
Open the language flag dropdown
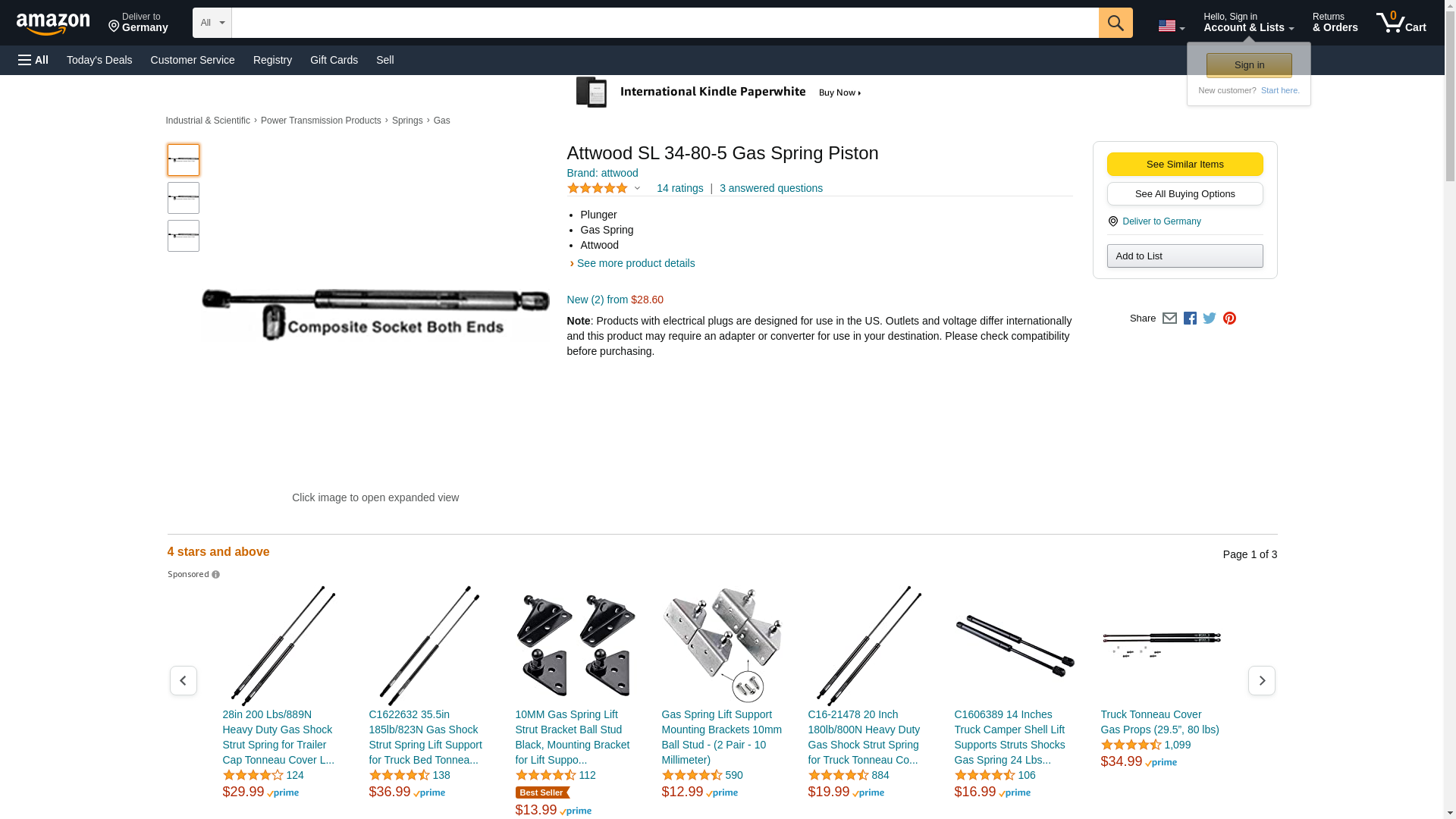[1171, 26]
